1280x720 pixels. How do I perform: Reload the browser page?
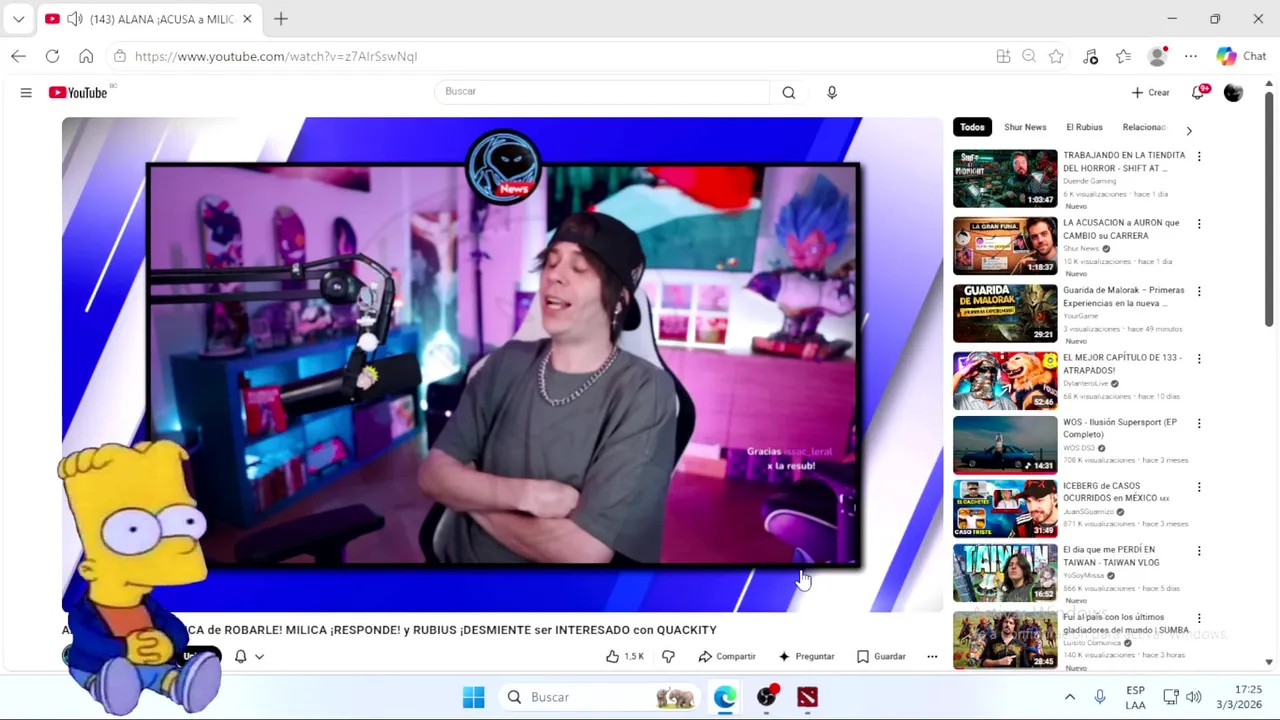[x=52, y=56]
